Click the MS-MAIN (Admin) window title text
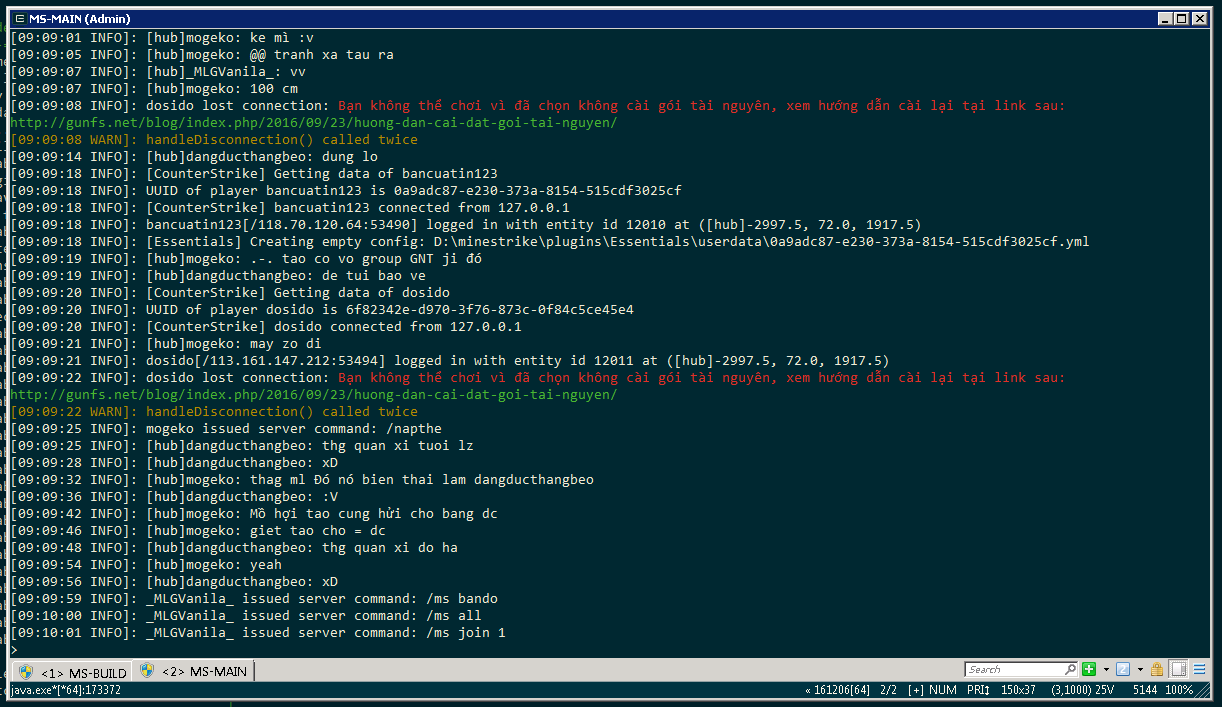 [79, 18]
